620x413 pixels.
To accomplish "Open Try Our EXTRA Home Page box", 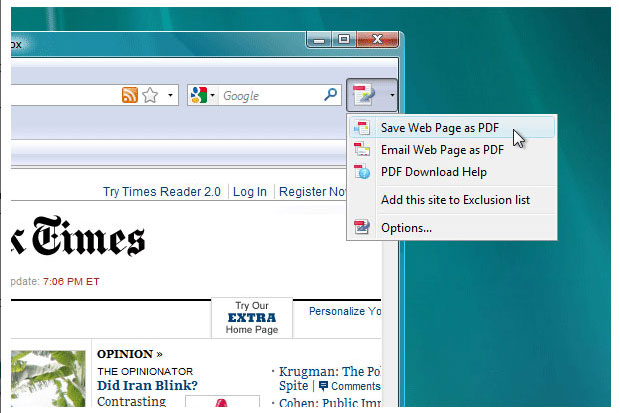I will [x=252, y=318].
